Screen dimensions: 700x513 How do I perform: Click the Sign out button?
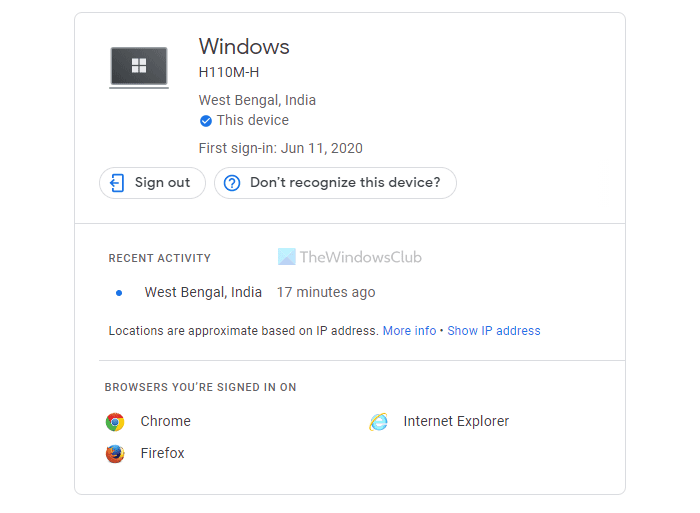coord(152,183)
